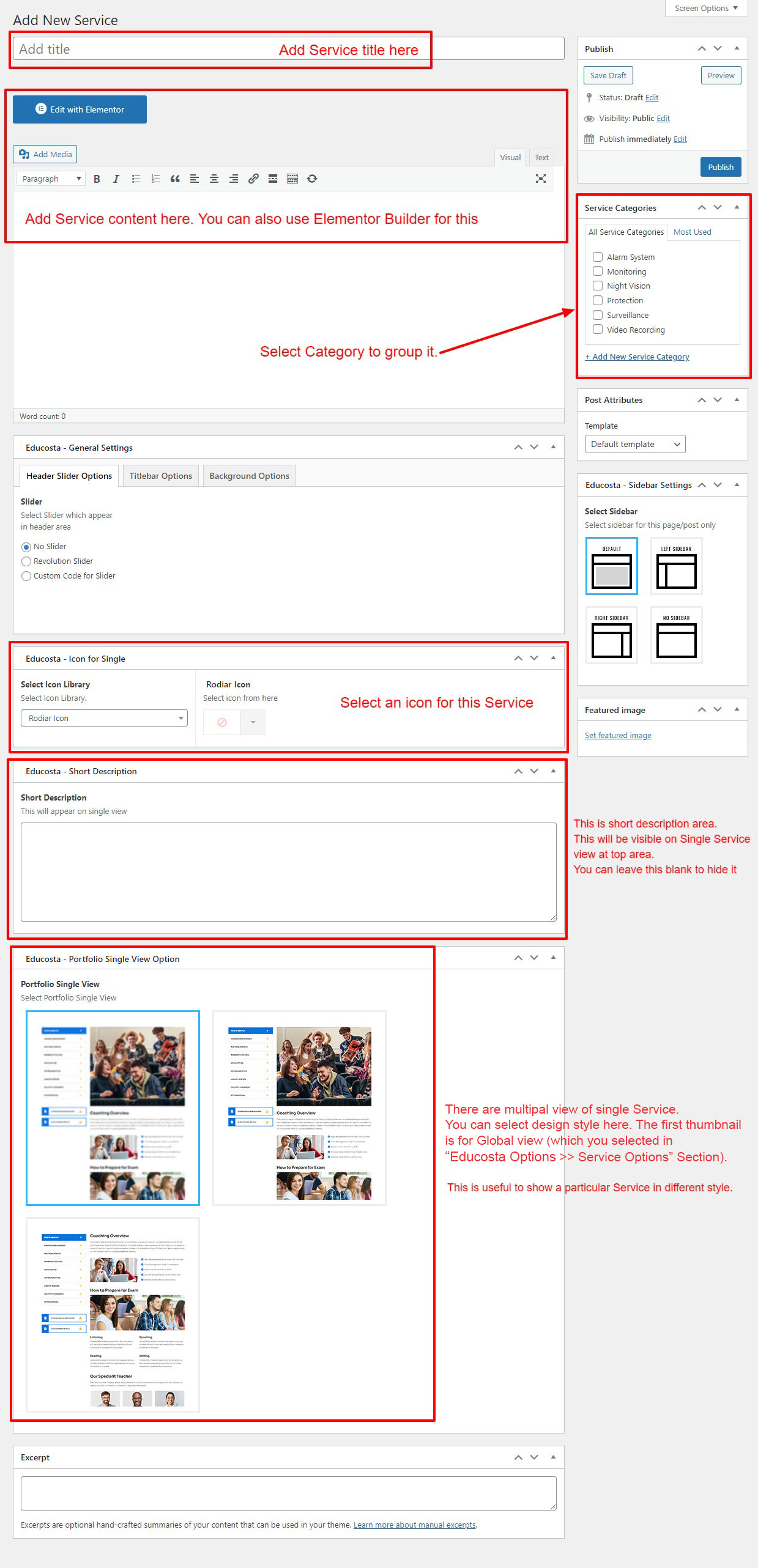
Task: Insert a blockquote
Action: point(175,179)
